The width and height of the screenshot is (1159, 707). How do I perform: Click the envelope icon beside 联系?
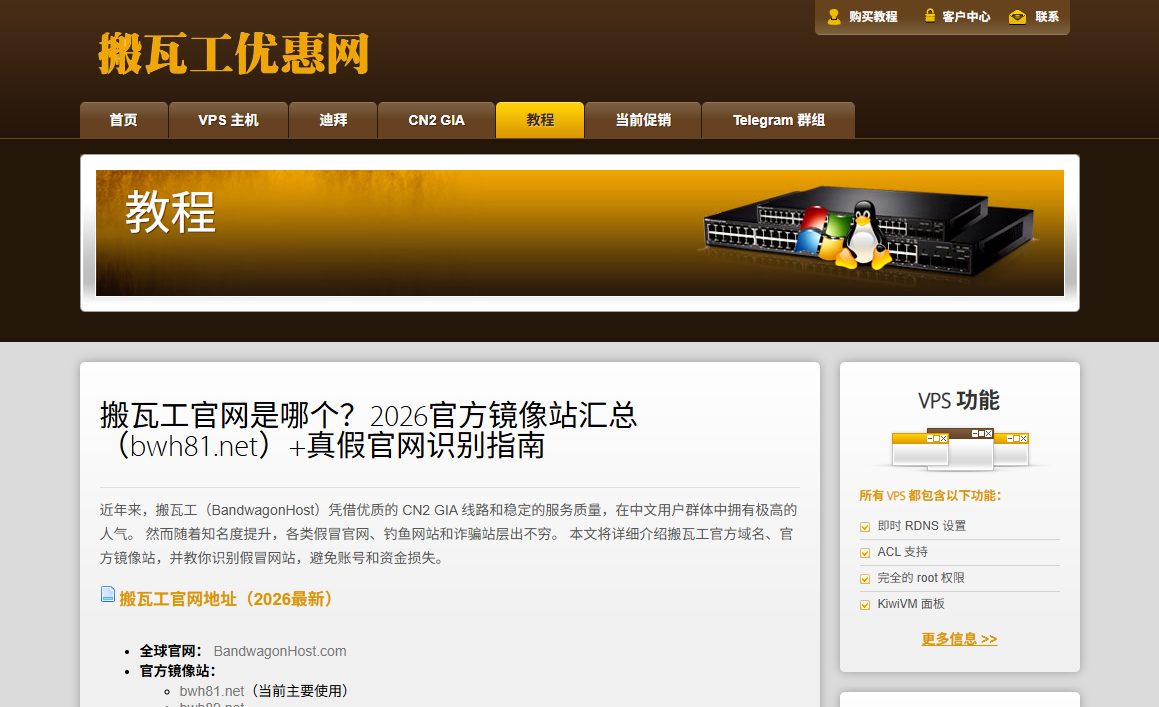coord(1017,17)
